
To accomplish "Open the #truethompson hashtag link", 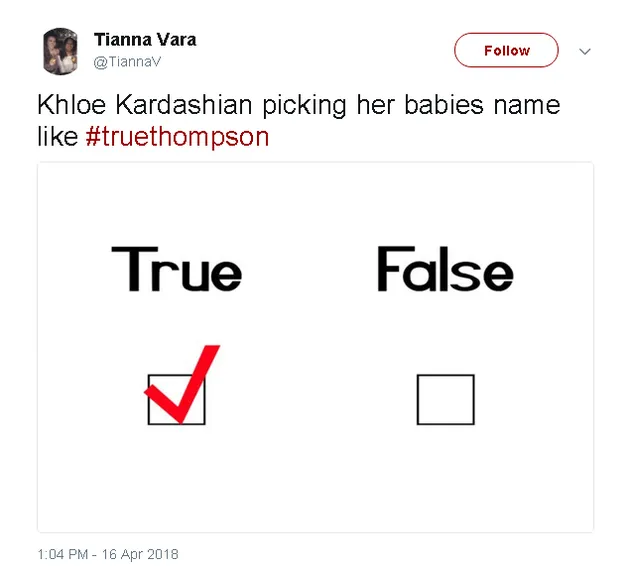I will pos(178,137).
